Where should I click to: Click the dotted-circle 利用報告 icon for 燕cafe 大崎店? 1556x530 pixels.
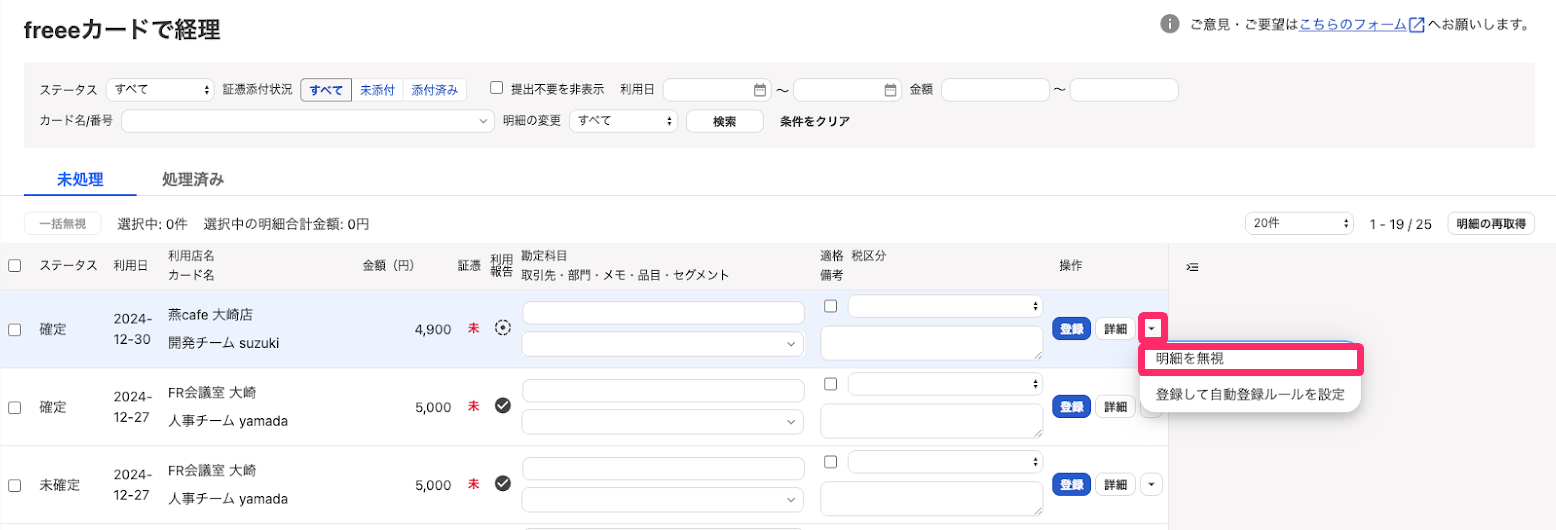[x=503, y=328]
